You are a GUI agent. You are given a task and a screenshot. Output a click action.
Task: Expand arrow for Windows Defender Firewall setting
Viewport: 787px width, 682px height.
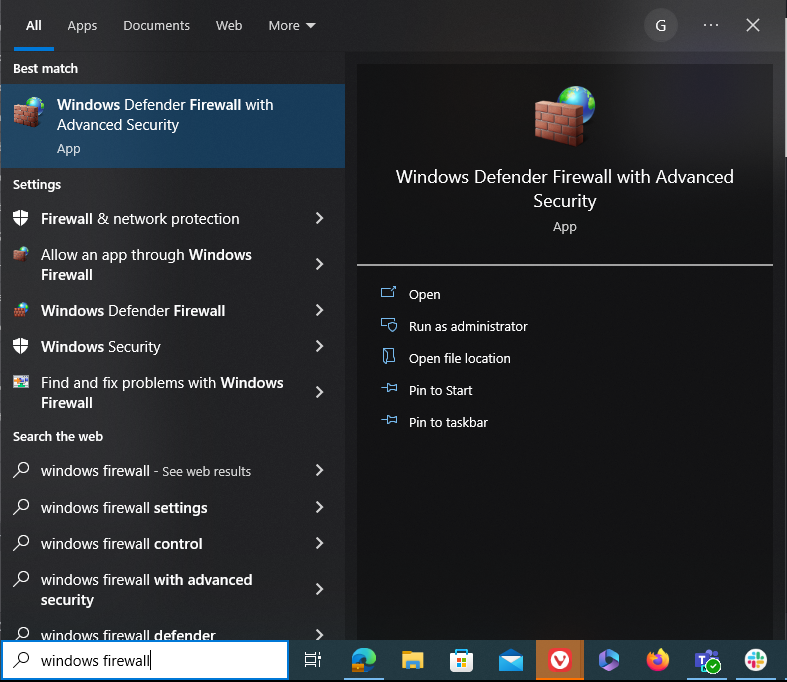(319, 310)
